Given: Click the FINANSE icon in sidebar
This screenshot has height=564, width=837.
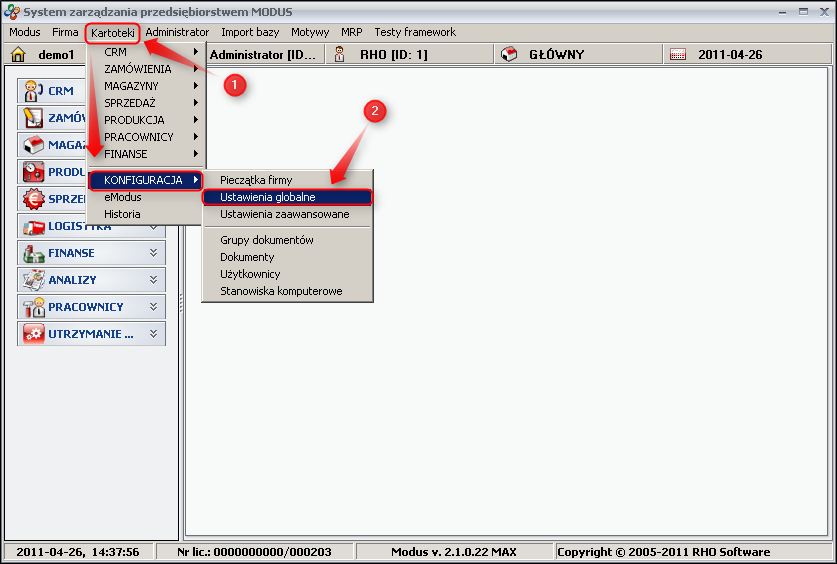Looking at the screenshot, I should coord(33,253).
